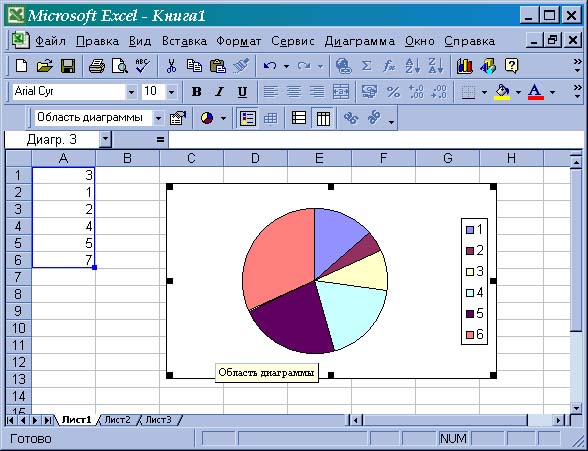Toggle the chart Legend button
This screenshot has height=451, width=588.
click(x=248, y=118)
